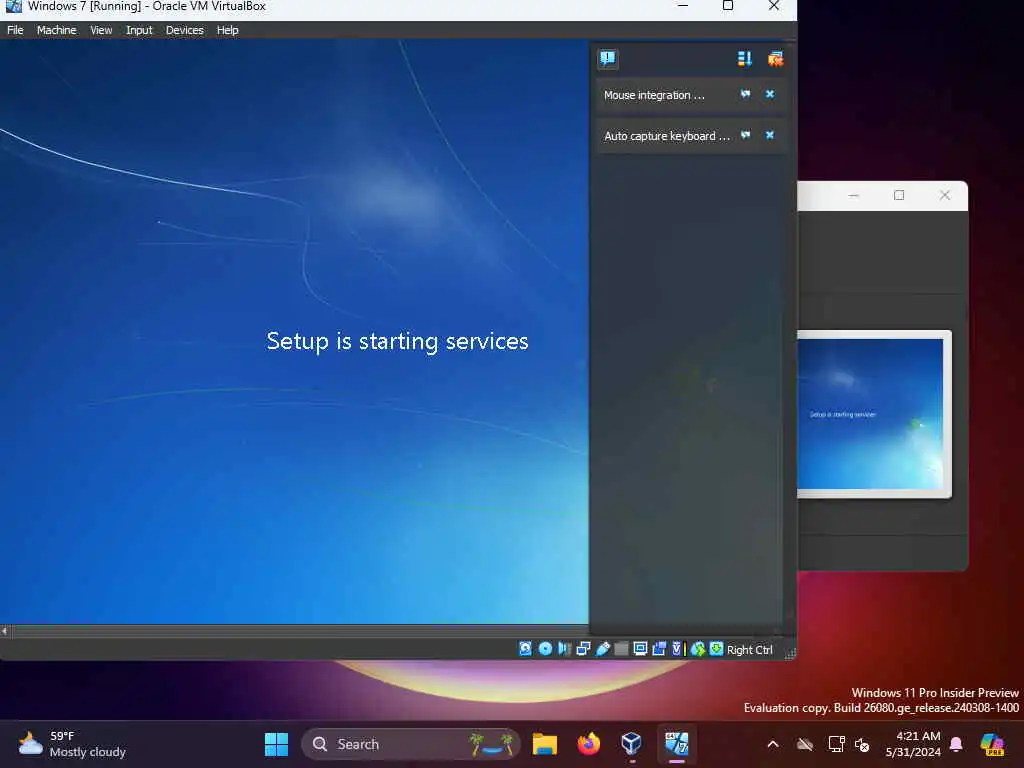Click the virtualization CPU status icon
Viewport: 1024px width, 768px height.
(x=677, y=648)
